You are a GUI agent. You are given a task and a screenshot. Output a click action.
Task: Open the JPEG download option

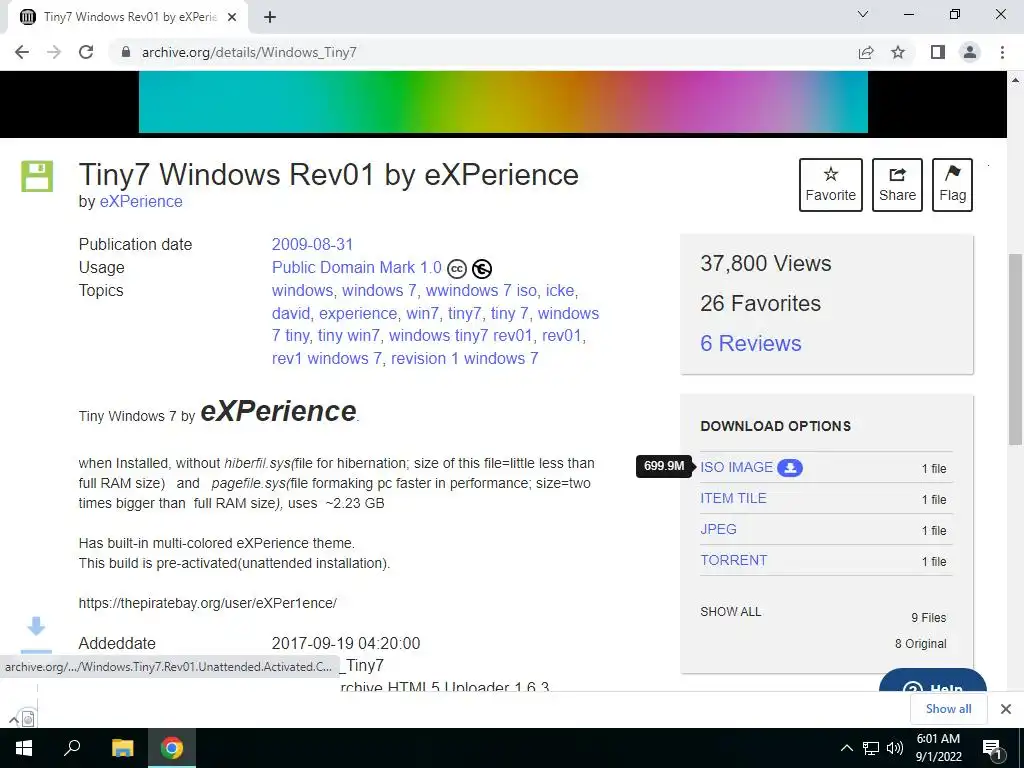pyautogui.click(x=718, y=530)
